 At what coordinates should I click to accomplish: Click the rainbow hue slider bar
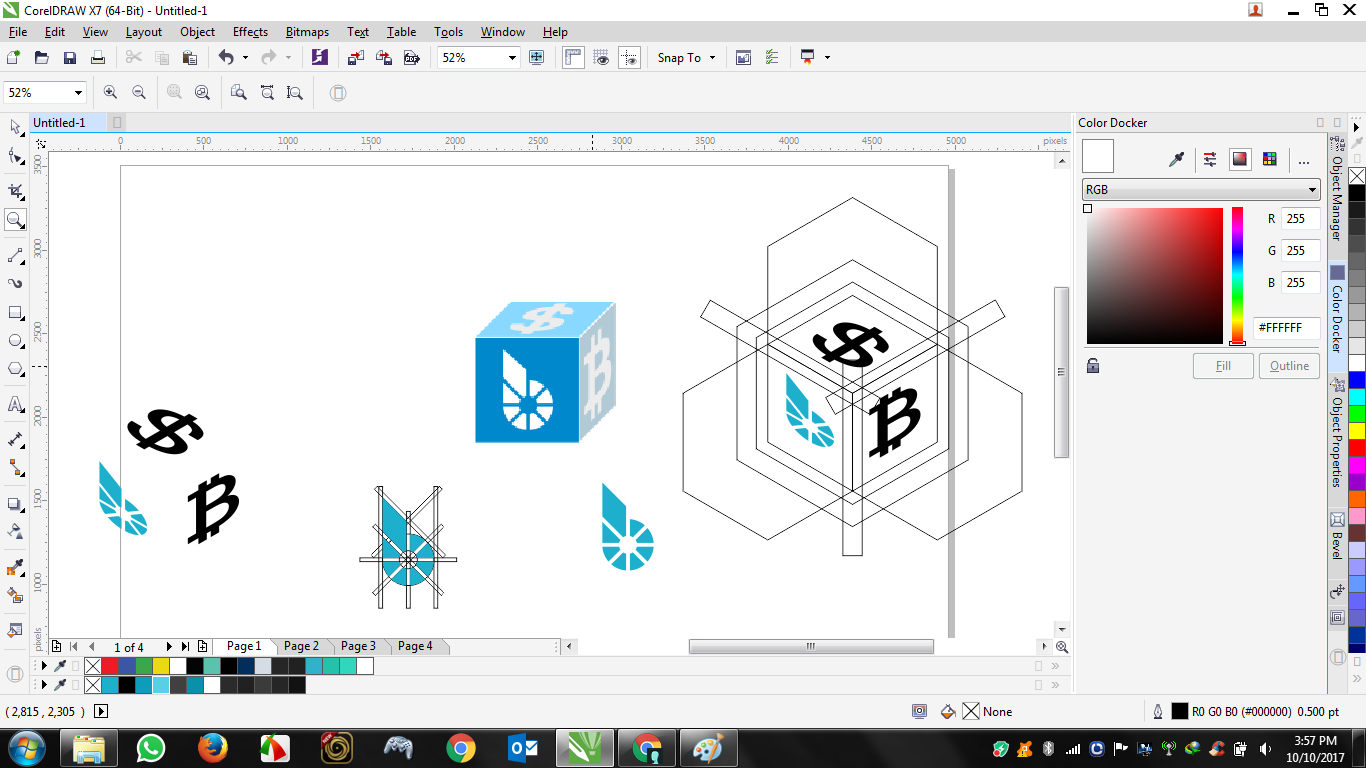point(1237,276)
